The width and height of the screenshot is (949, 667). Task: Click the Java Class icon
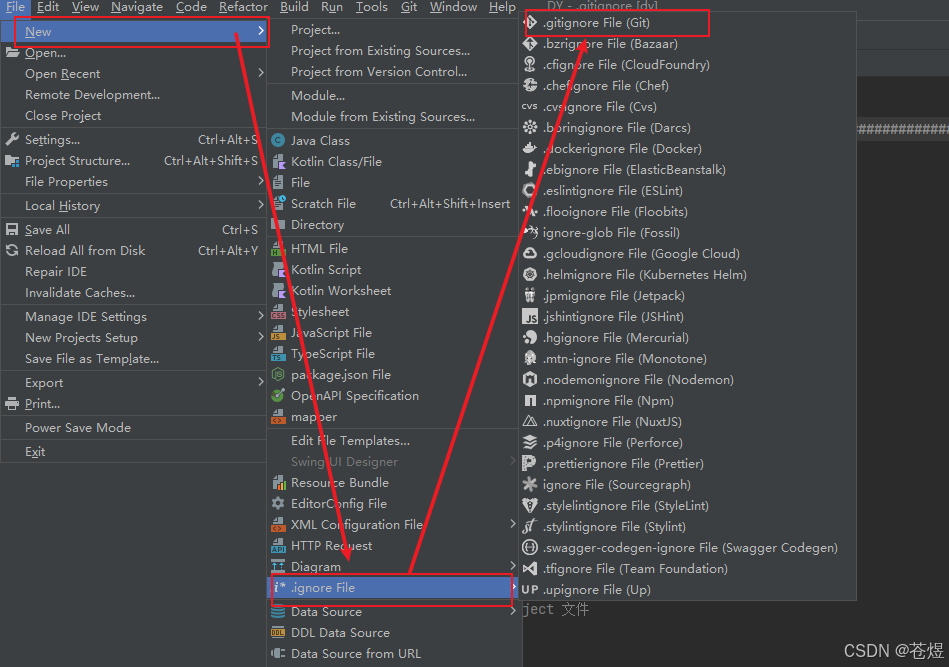278,140
